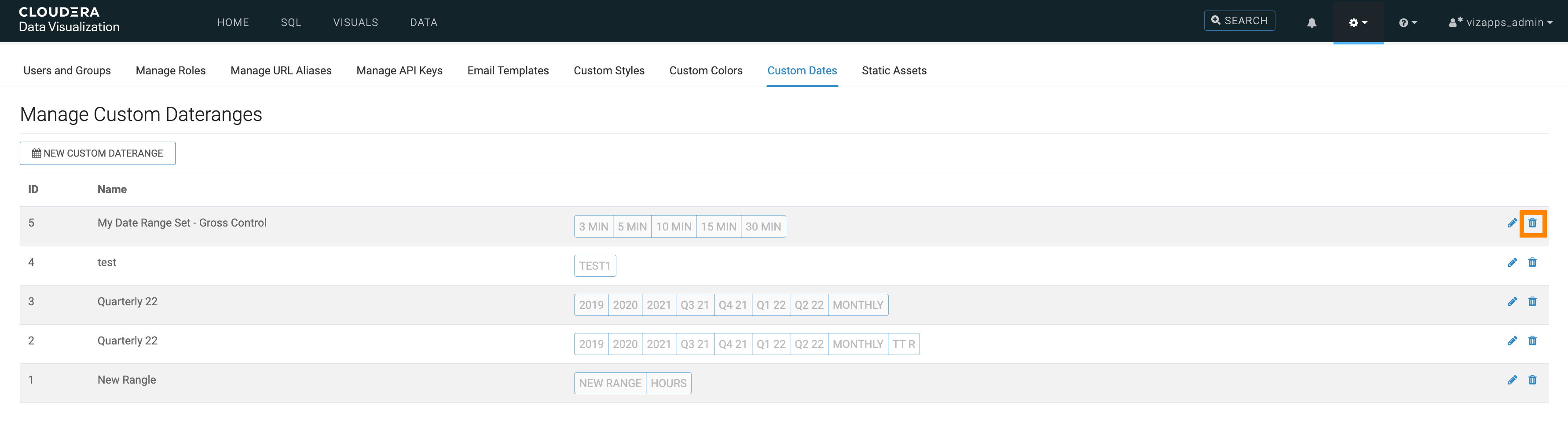Image resolution: width=1568 pixels, height=432 pixels.
Task: Delete the New Rangle daterange
Action: [1532, 380]
